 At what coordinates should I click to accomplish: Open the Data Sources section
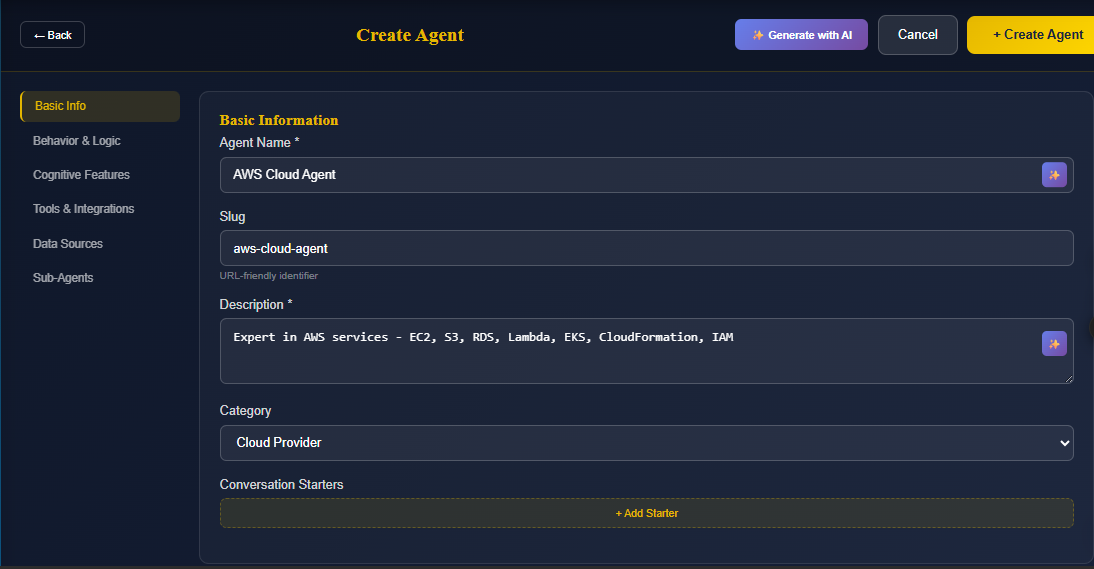click(x=68, y=244)
